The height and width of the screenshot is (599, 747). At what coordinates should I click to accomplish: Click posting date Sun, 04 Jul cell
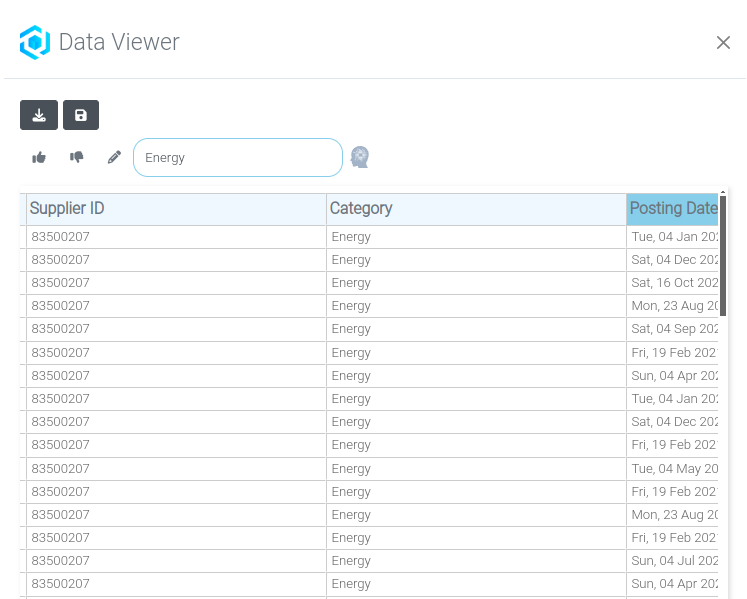pyautogui.click(x=674, y=561)
